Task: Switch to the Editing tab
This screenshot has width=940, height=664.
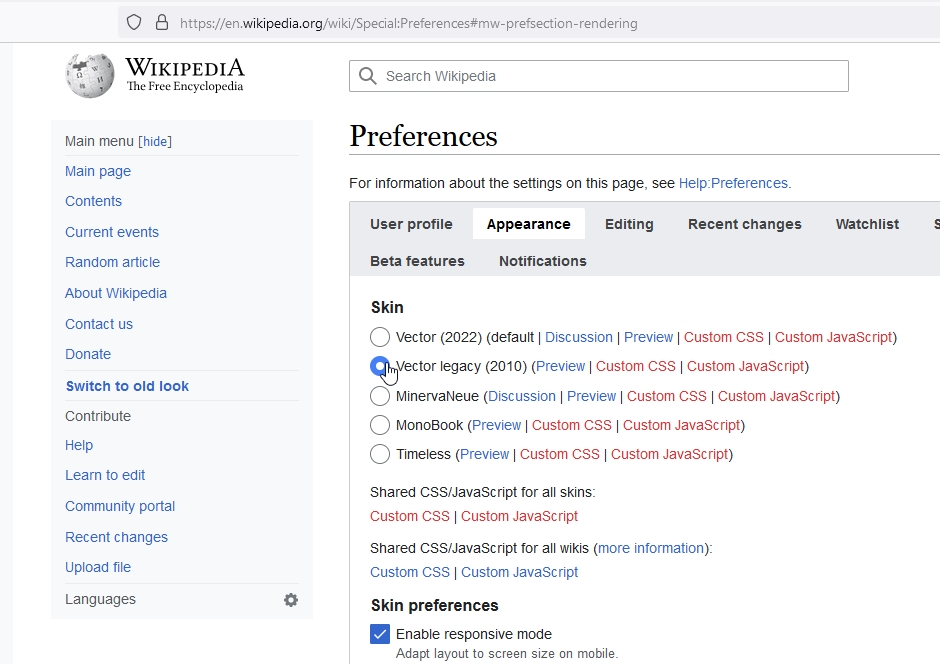Action: 628,224
